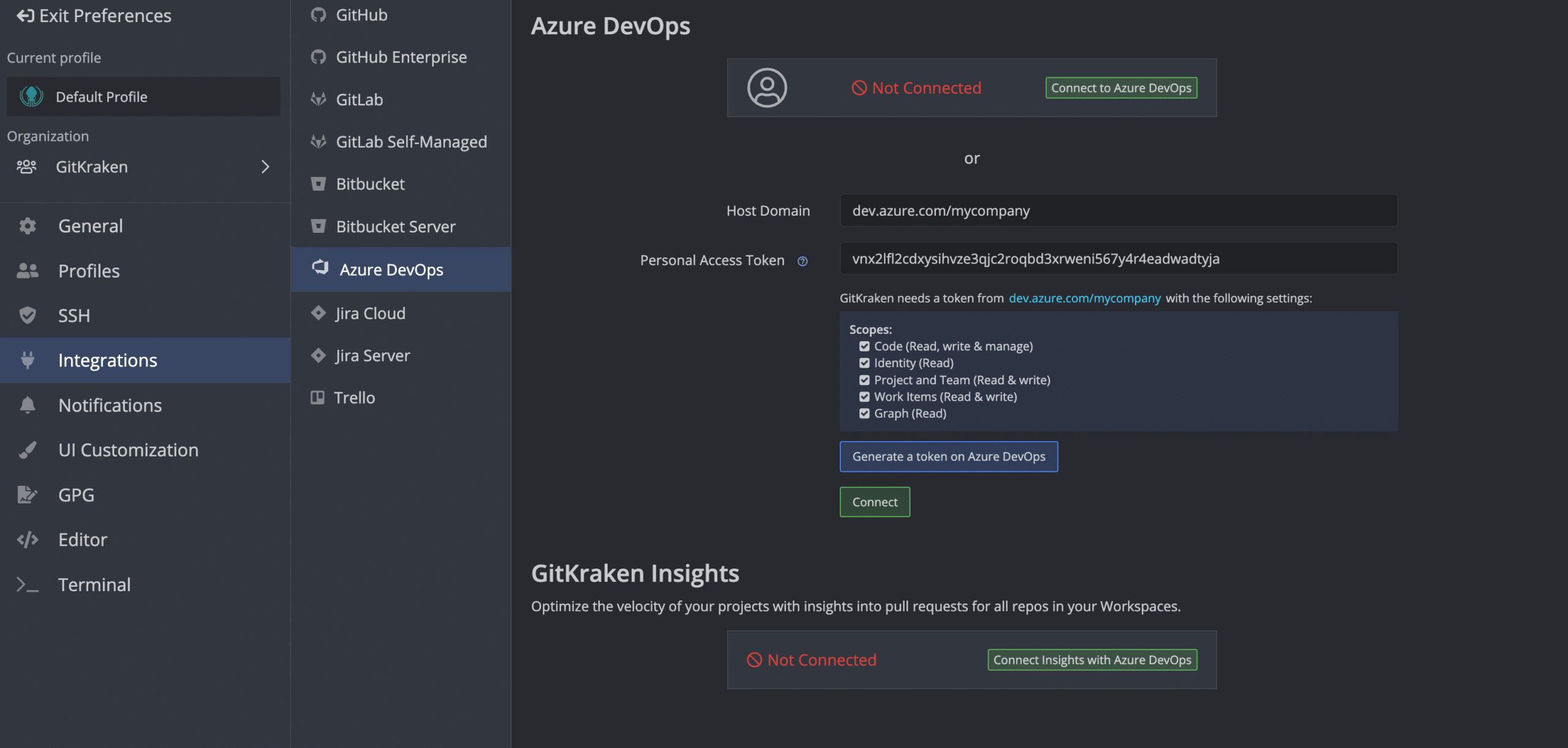Toggle the Code (Read, write & manage) checkbox
The height and width of the screenshot is (748, 1568).
tap(864, 346)
